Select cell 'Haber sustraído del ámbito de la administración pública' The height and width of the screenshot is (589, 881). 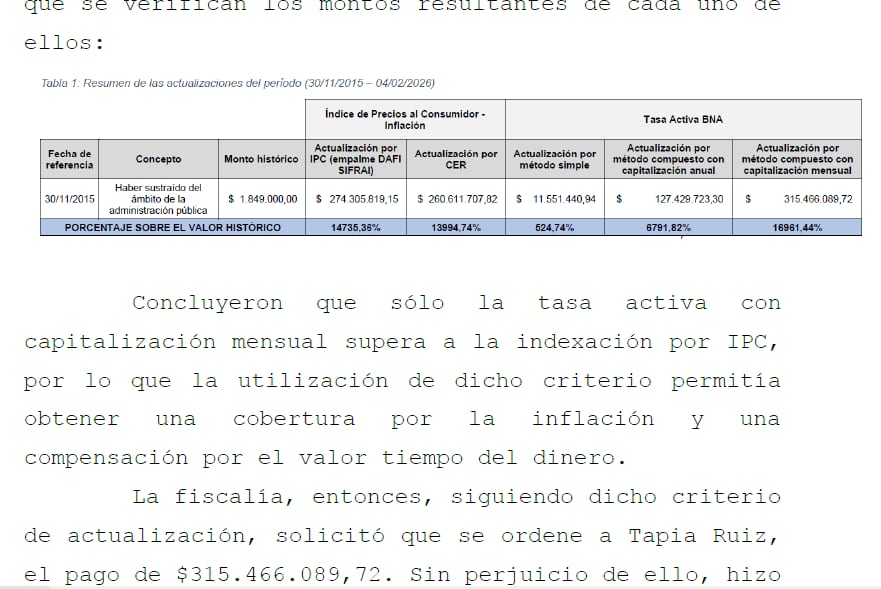pos(158,199)
